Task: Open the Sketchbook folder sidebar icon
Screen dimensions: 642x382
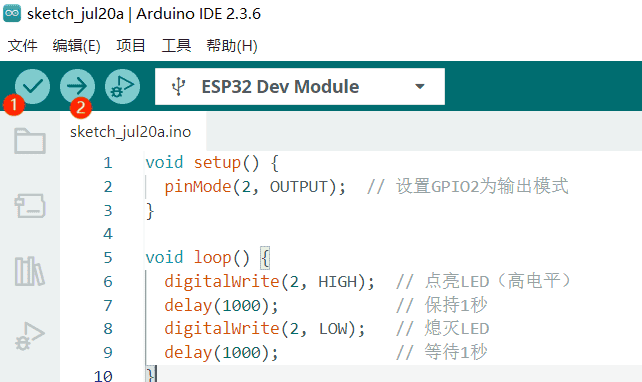Action: [x=30, y=141]
